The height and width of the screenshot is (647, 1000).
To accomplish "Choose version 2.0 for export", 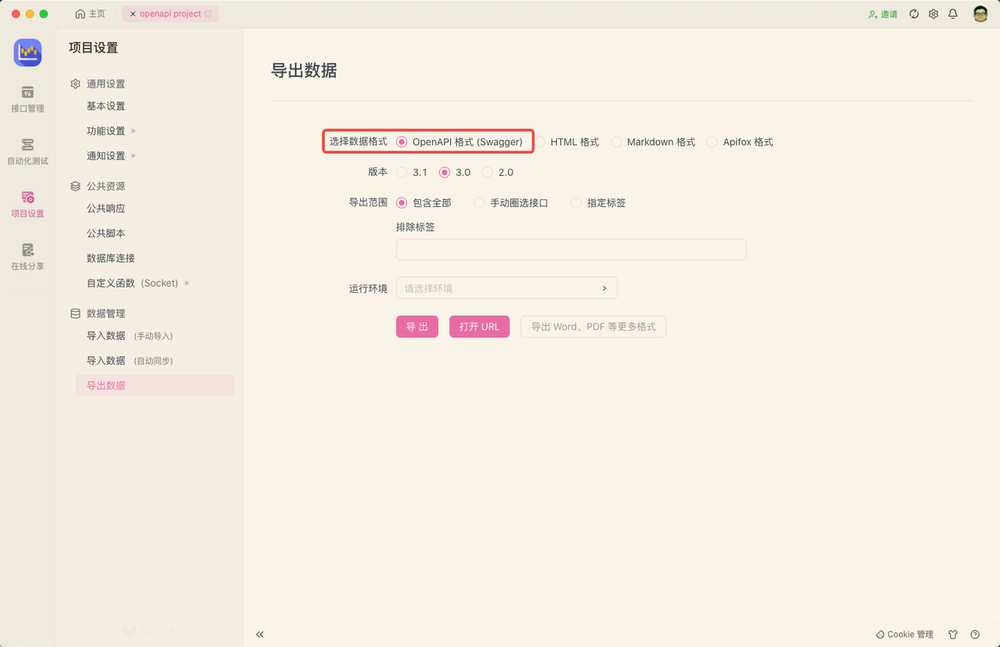I will click(x=496, y=172).
